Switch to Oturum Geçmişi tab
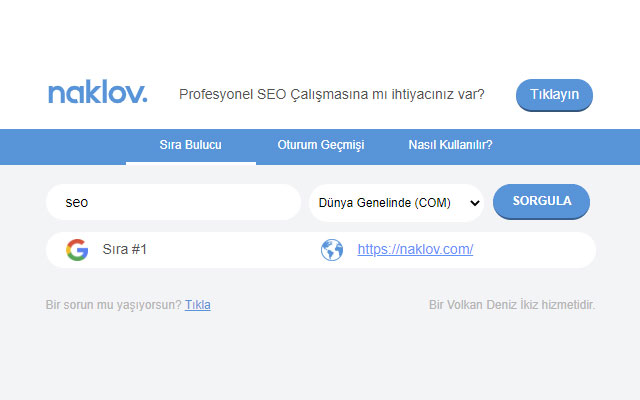 (x=321, y=145)
